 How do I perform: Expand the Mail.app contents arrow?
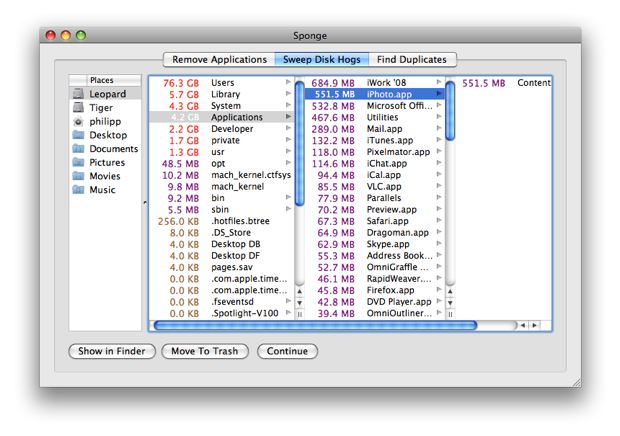click(439, 128)
